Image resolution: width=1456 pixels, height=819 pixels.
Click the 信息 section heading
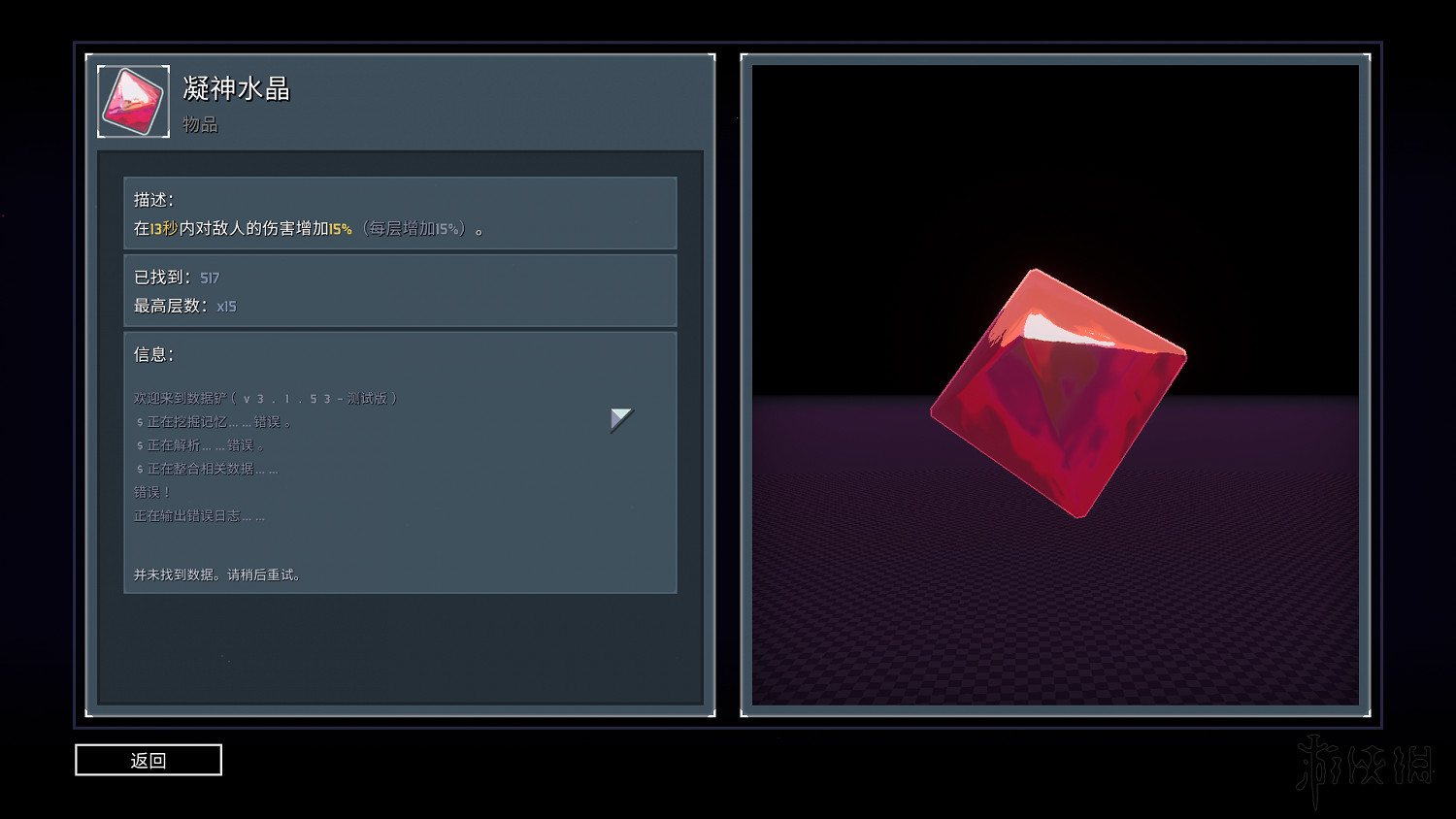[153, 354]
